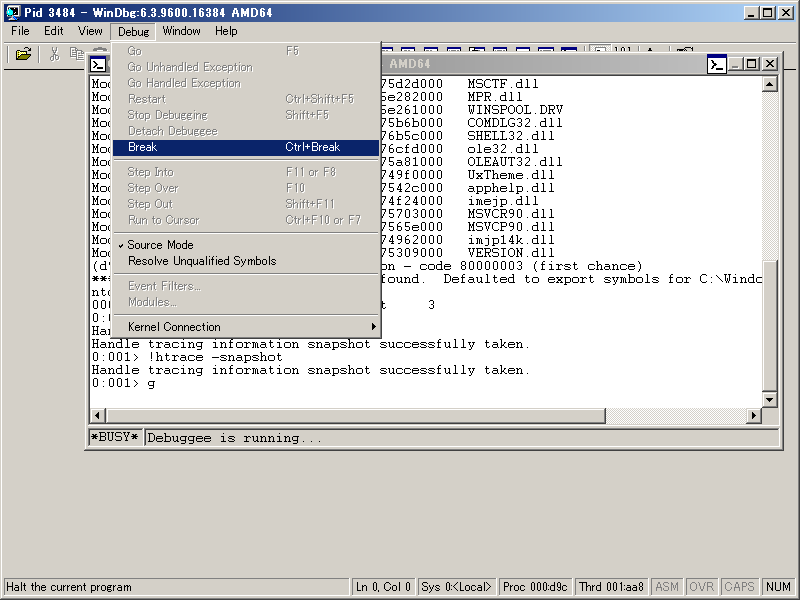
Task: Open the Modules dialog
Action: click(246, 302)
